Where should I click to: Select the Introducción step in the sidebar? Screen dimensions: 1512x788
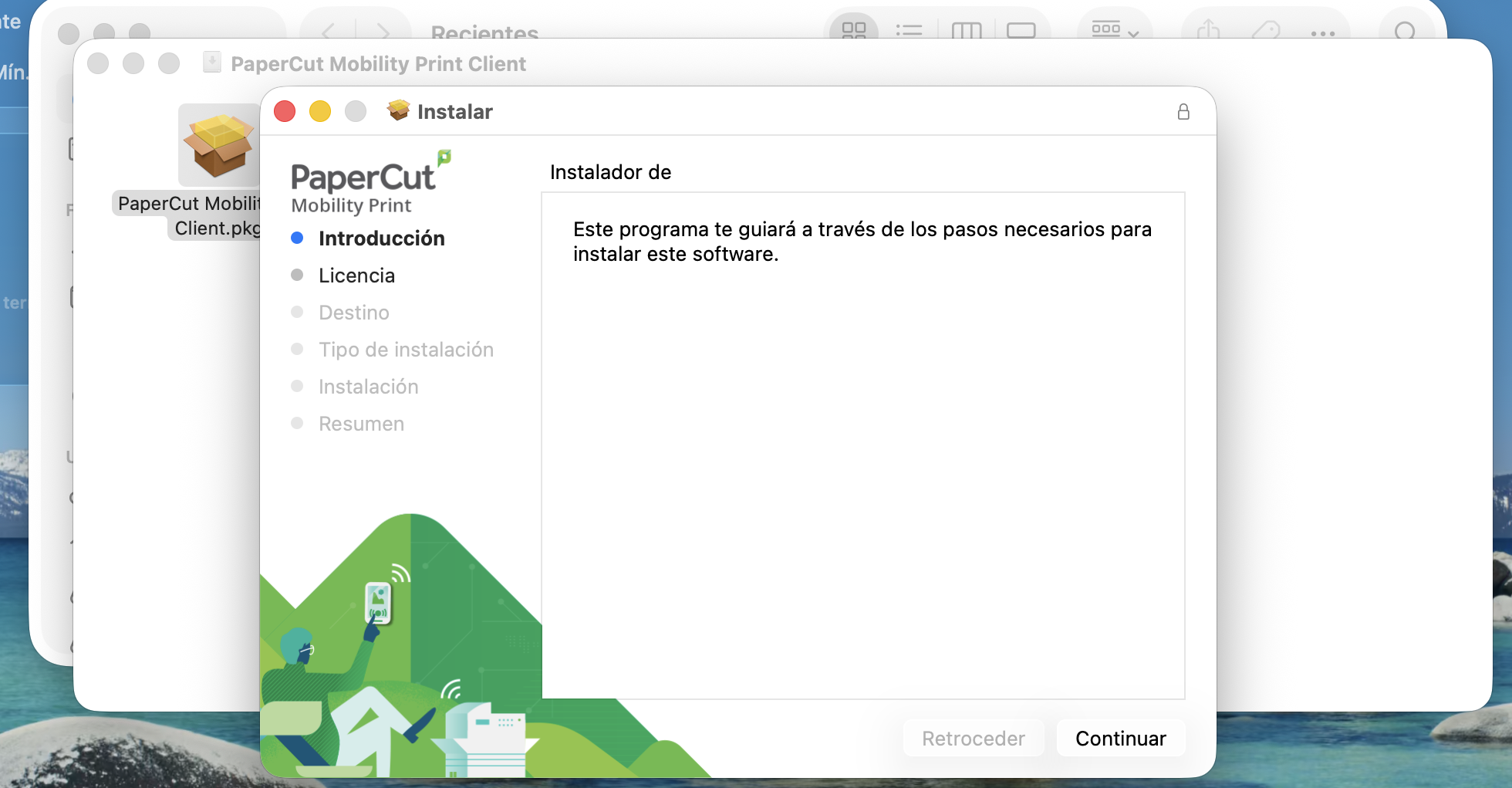pyautogui.click(x=381, y=238)
